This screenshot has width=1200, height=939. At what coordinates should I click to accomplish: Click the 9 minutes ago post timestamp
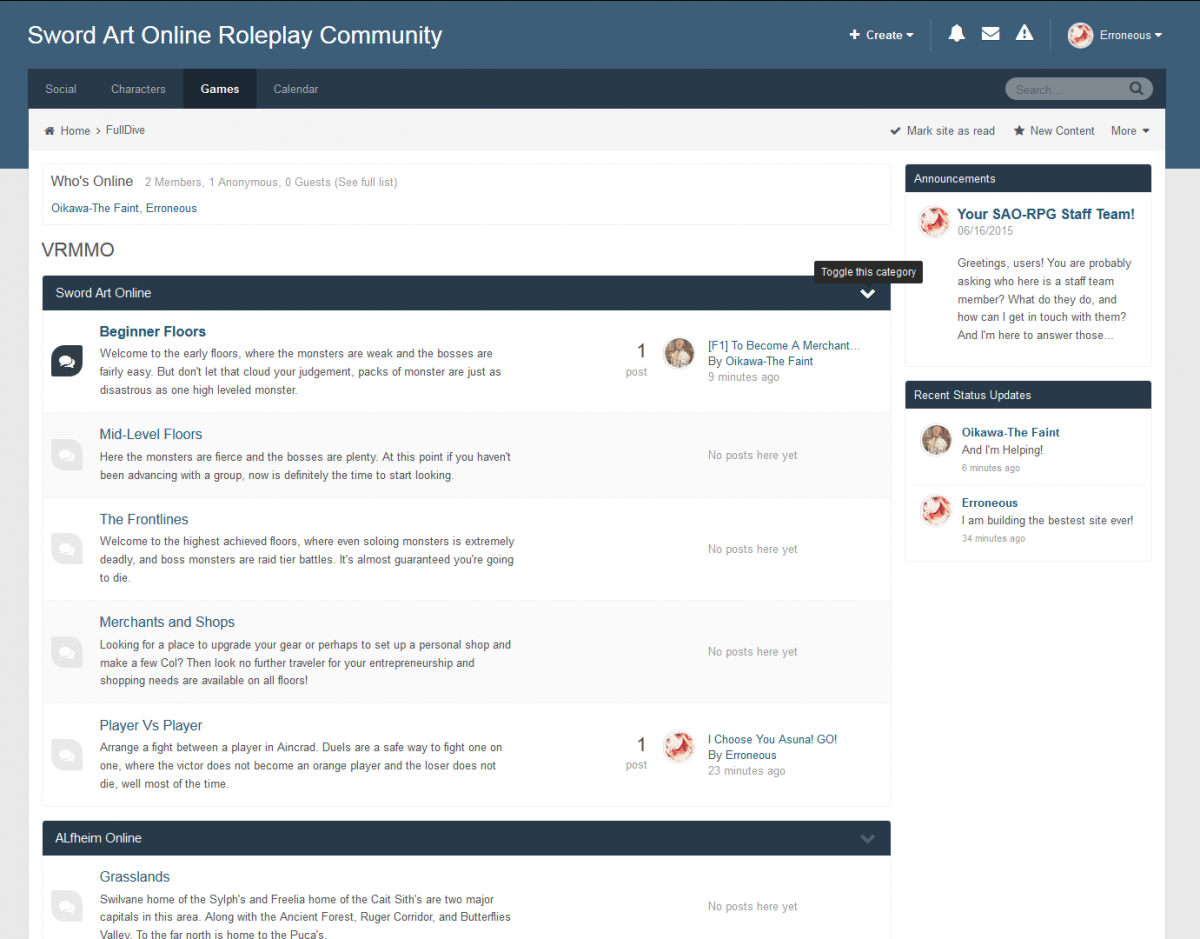(743, 377)
